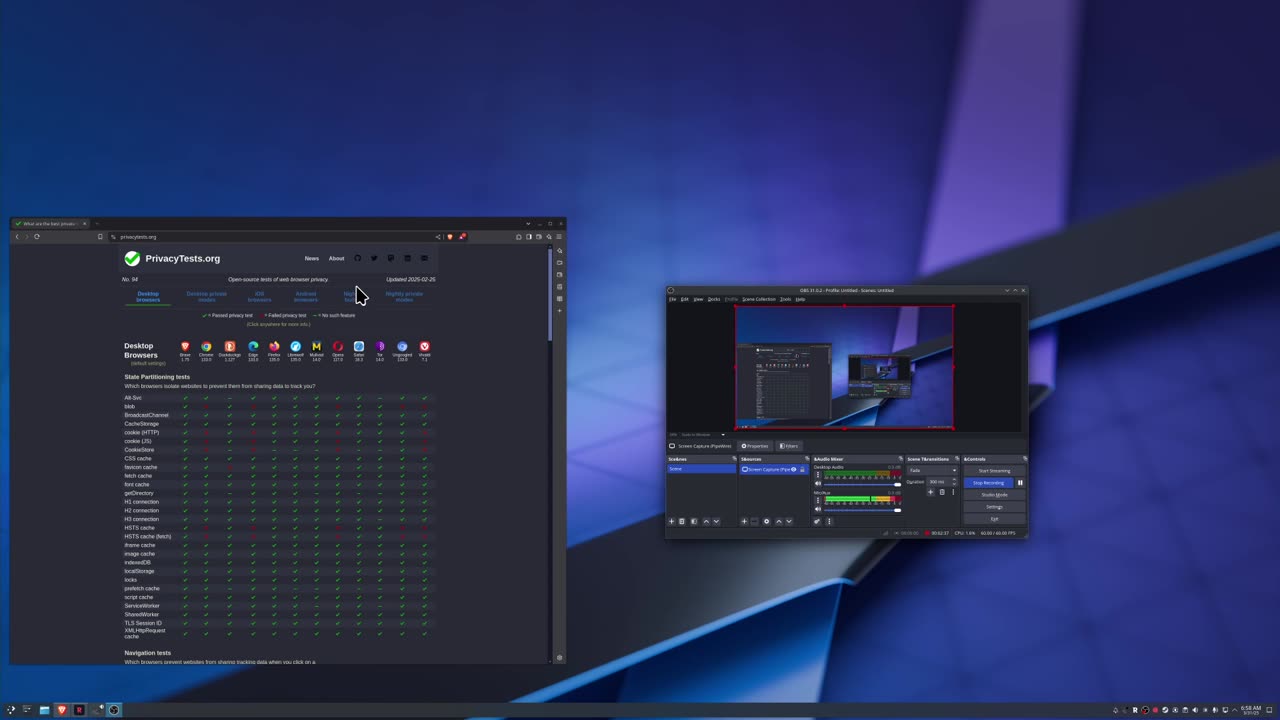Viewport: 1280px width, 720px height.
Task: Click the Mullvad browser icon in the table header
Action: [316, 346]
